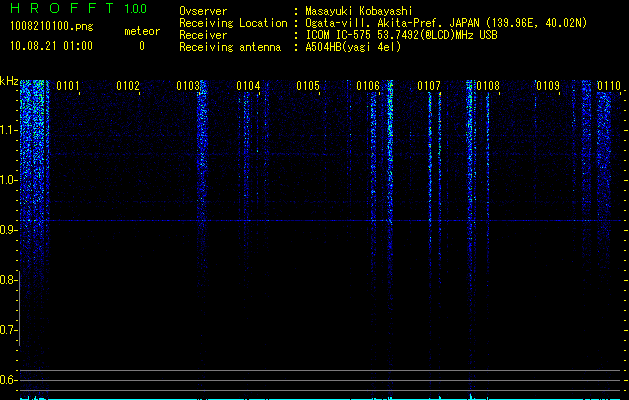Screen dimensions: 629x400
Task: Click the 0107 time marker
Action: (428, 86)
